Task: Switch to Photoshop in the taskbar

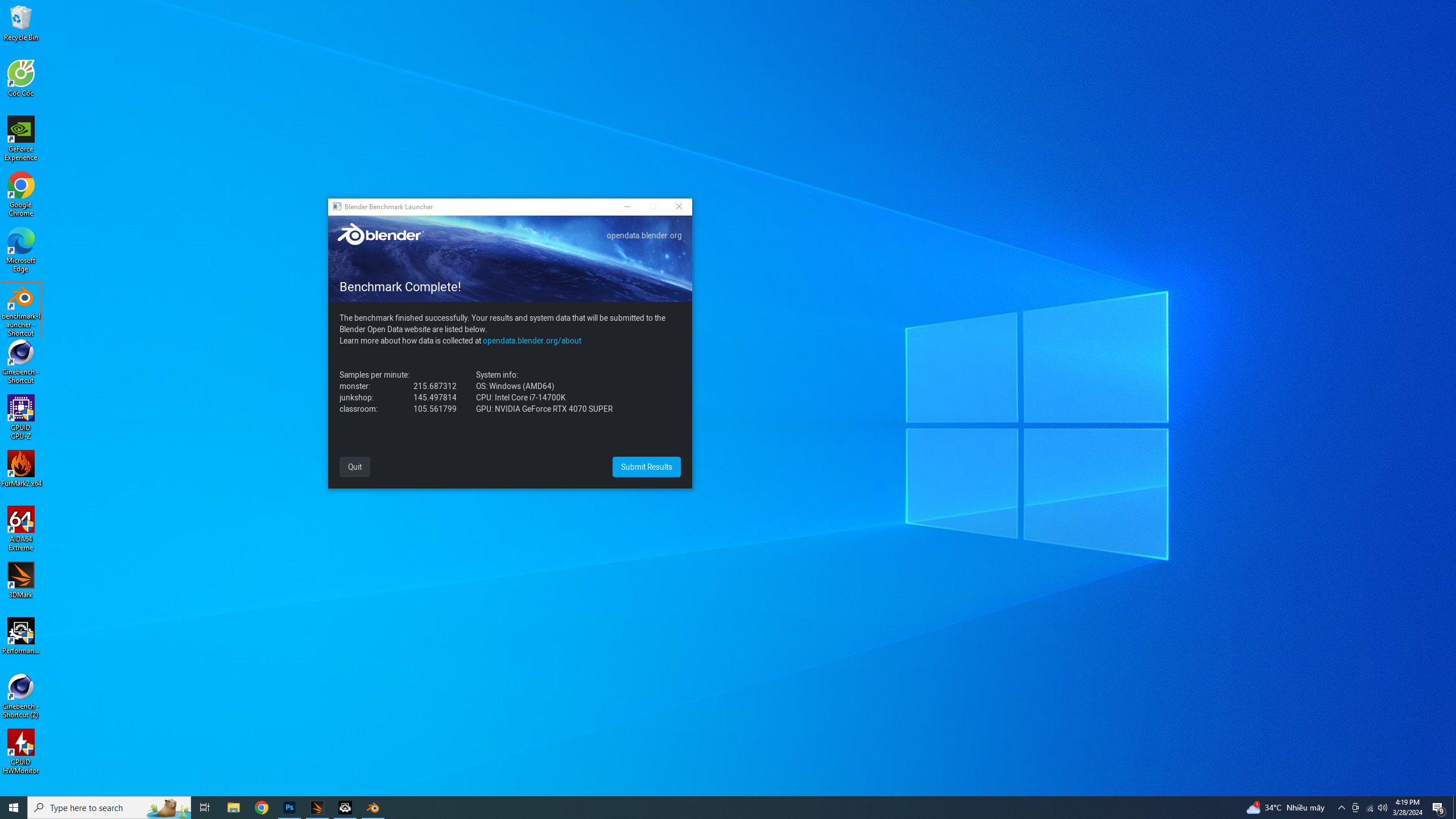Action: point(289,808)
